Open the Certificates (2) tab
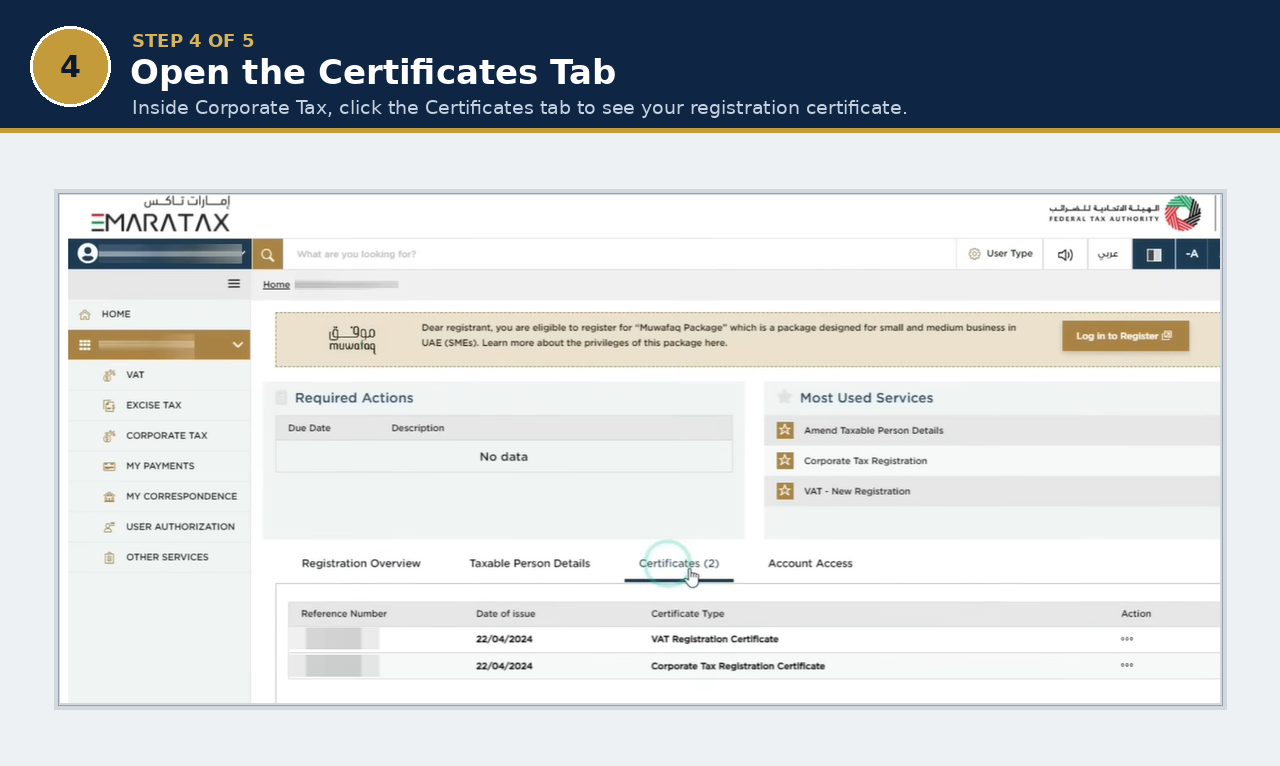This screenshot has width=1280, height=766. [x=679, y=564]
